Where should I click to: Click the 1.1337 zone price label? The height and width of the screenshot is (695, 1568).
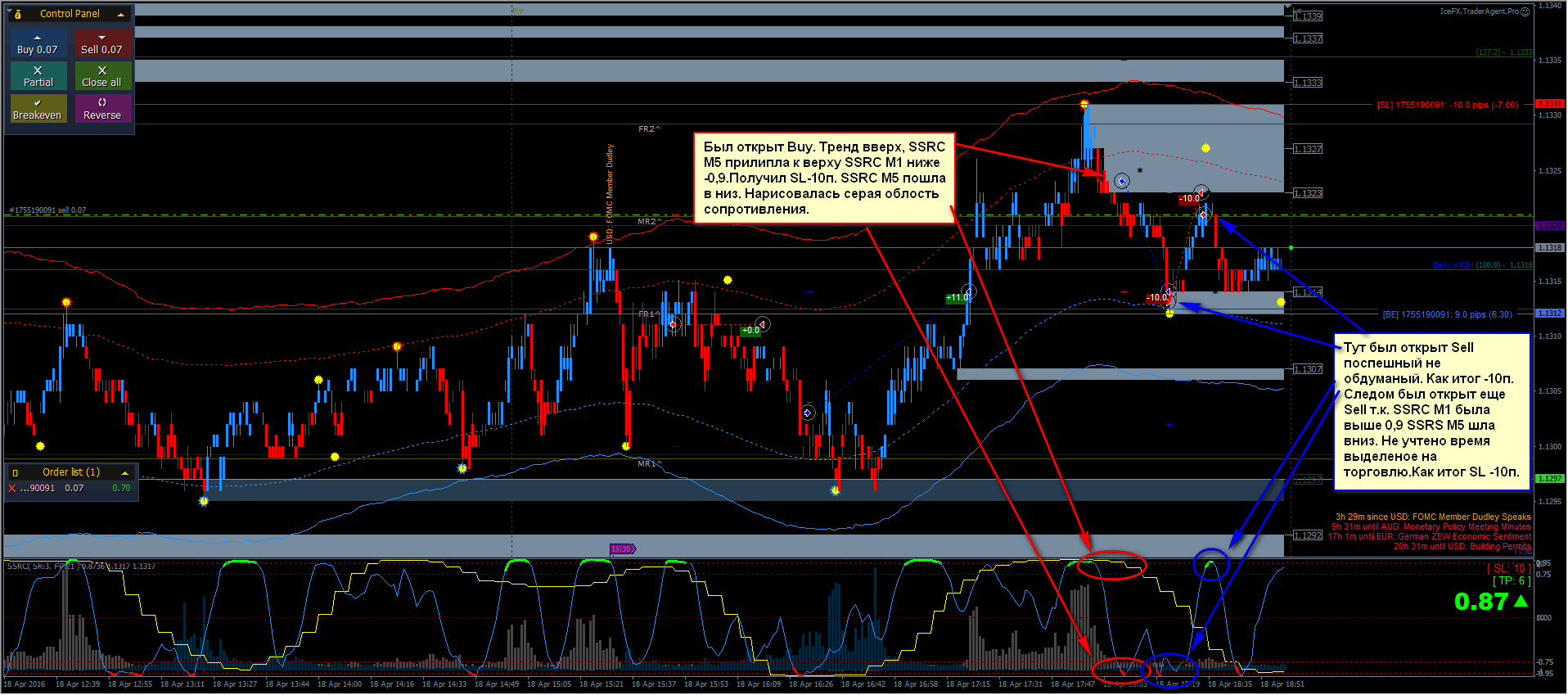coord(1308,38)
